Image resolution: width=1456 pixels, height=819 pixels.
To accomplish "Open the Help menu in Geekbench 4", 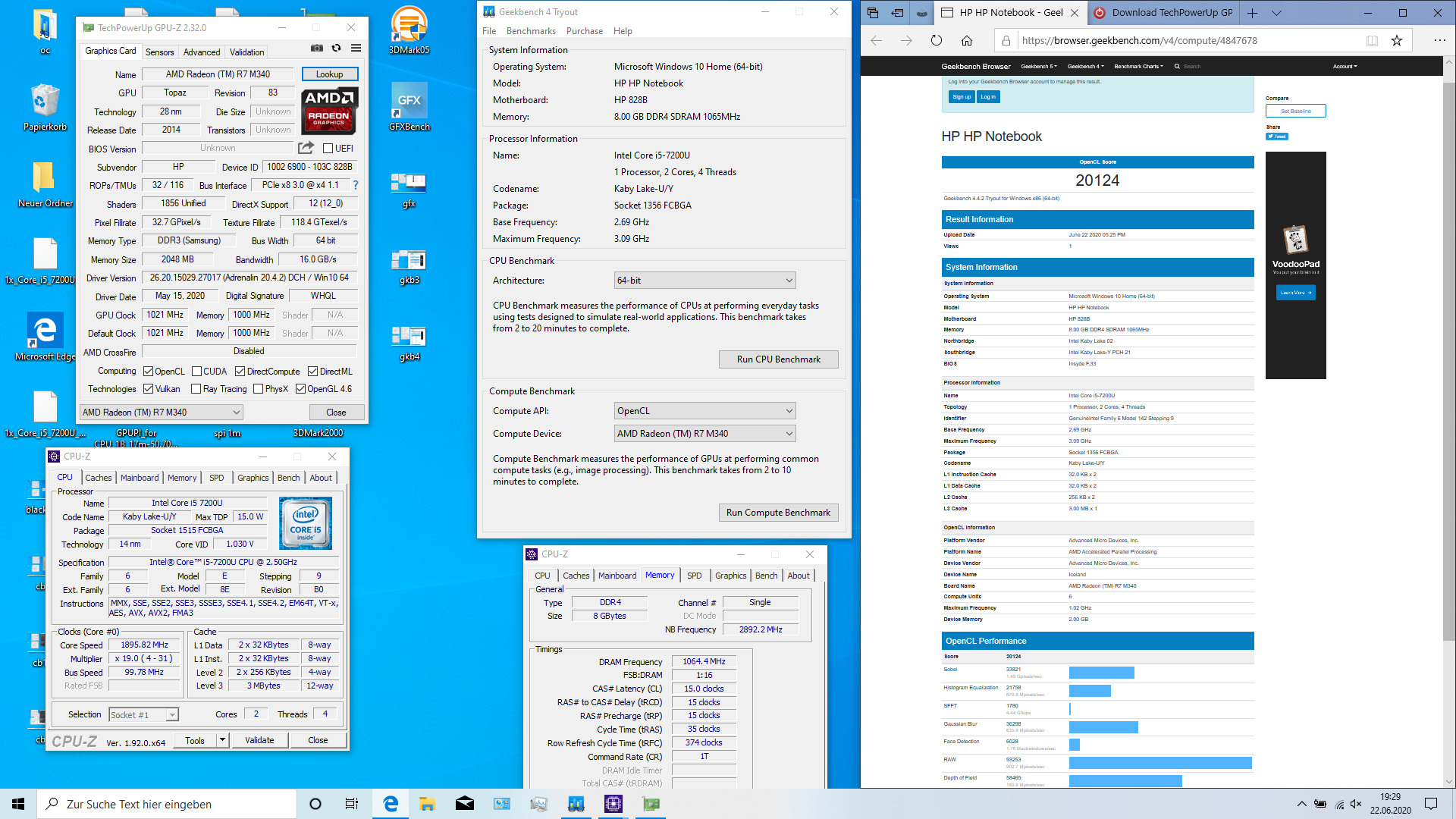I will click(x=623, y=31).
